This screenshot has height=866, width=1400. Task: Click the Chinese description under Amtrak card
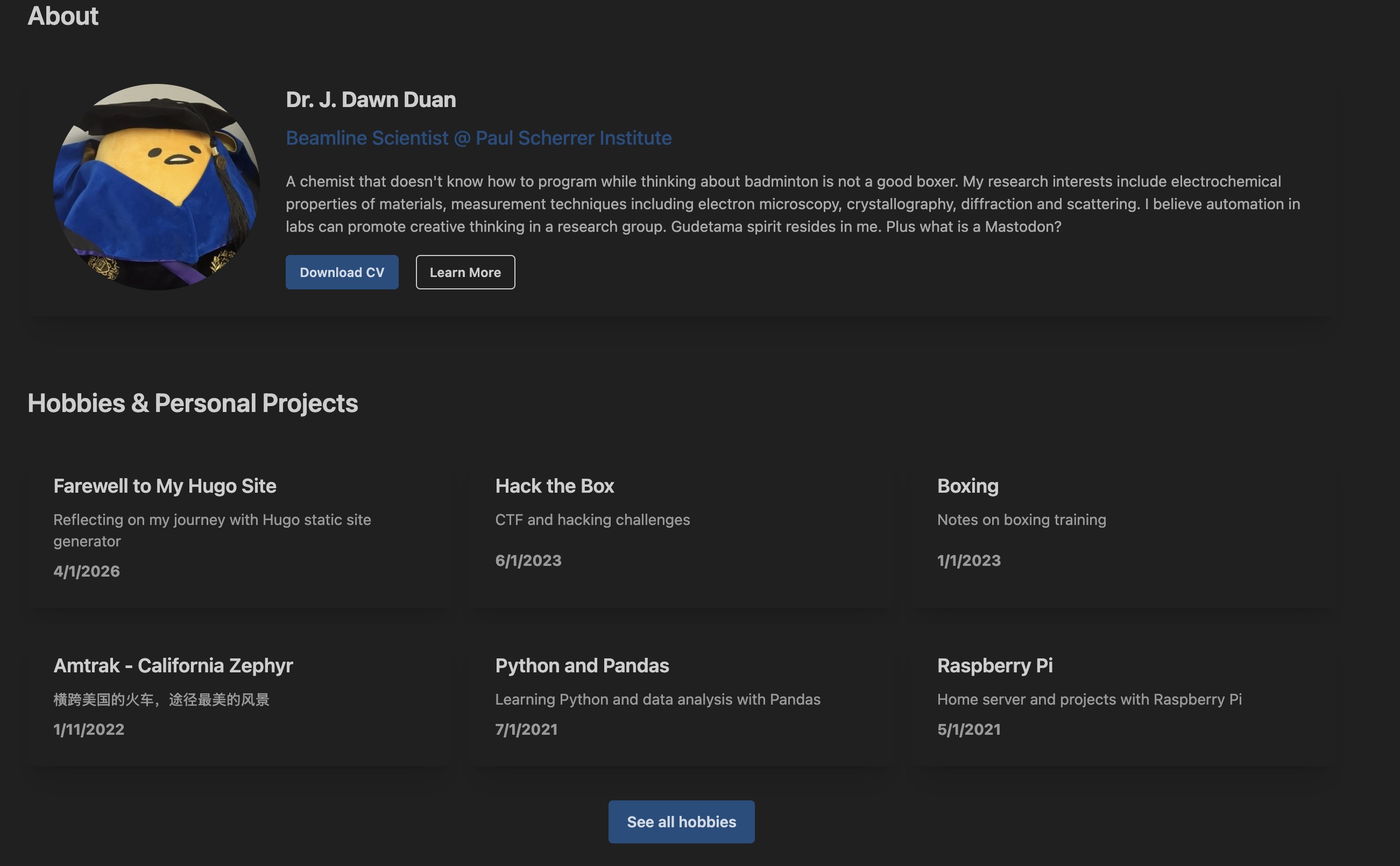[x=161, y=699]
